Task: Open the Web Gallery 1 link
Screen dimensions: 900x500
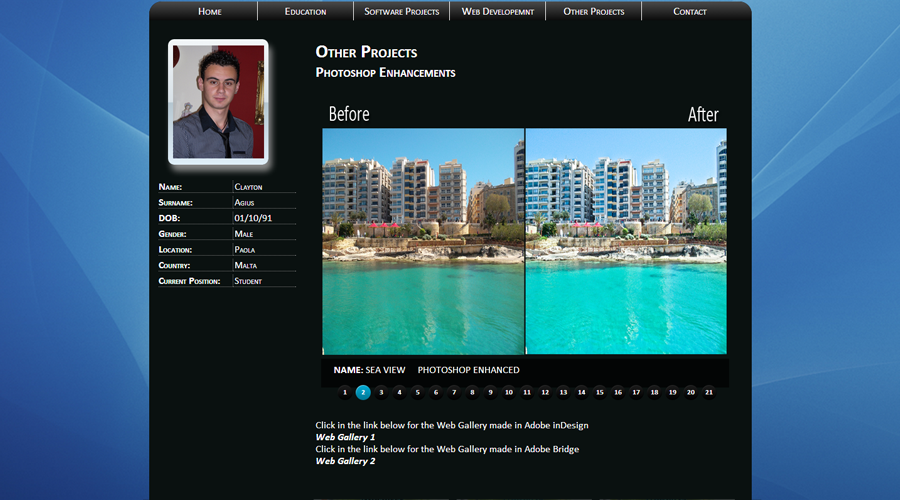Action: (345, 437)
